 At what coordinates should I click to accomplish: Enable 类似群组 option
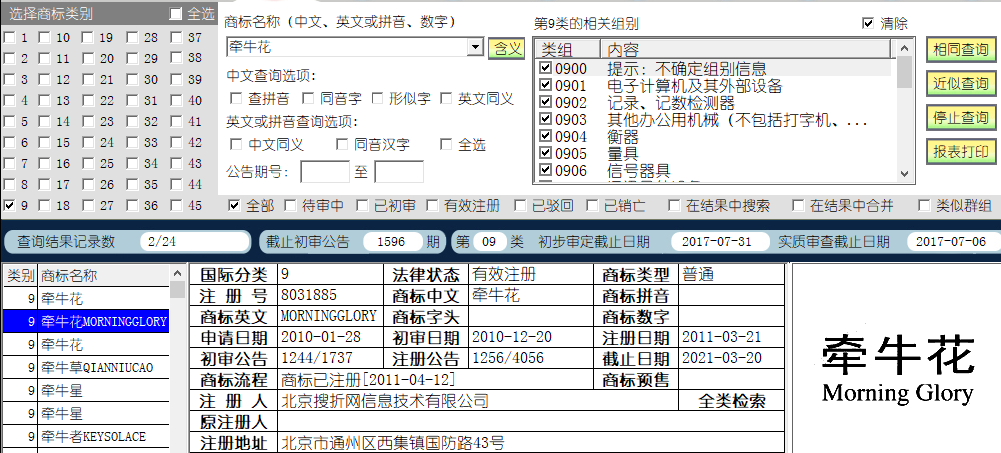[924, 205]
